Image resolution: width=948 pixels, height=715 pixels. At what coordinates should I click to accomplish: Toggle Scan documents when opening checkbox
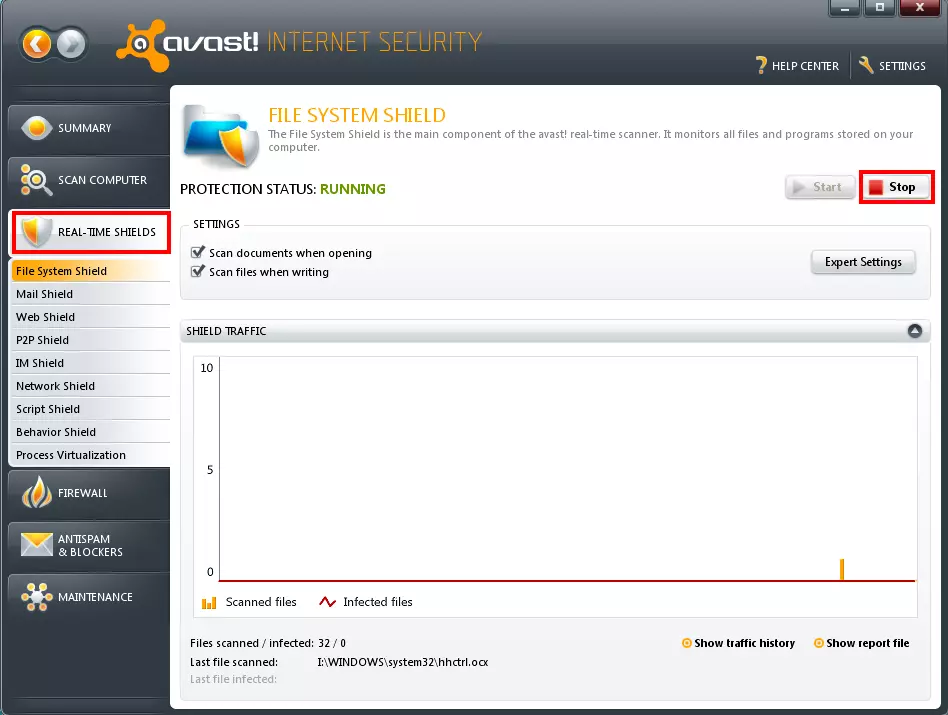tap(198, 253)
